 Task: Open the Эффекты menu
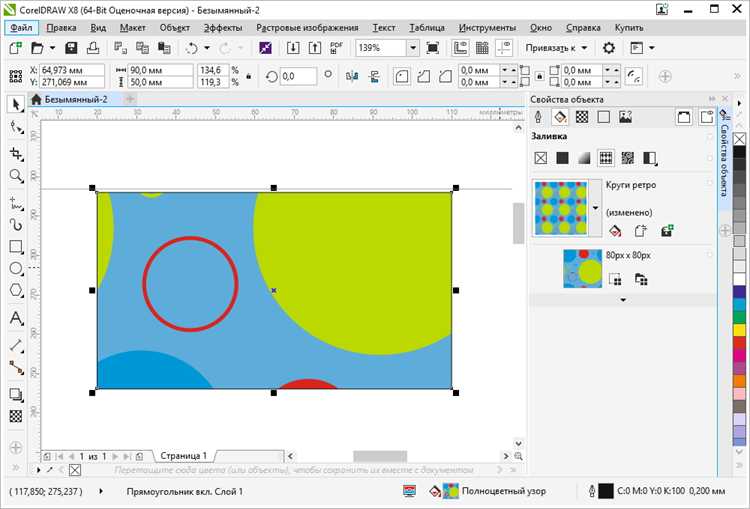(223, 28)
